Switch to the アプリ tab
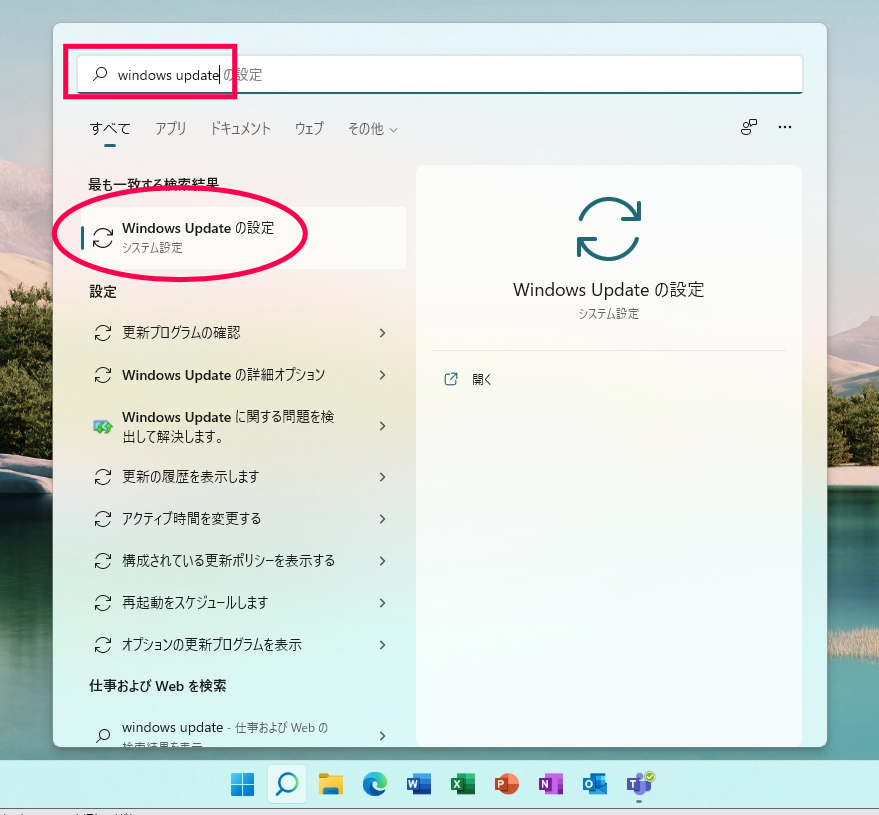The width and height of the screenshot is (879, 815). (170, 129)
